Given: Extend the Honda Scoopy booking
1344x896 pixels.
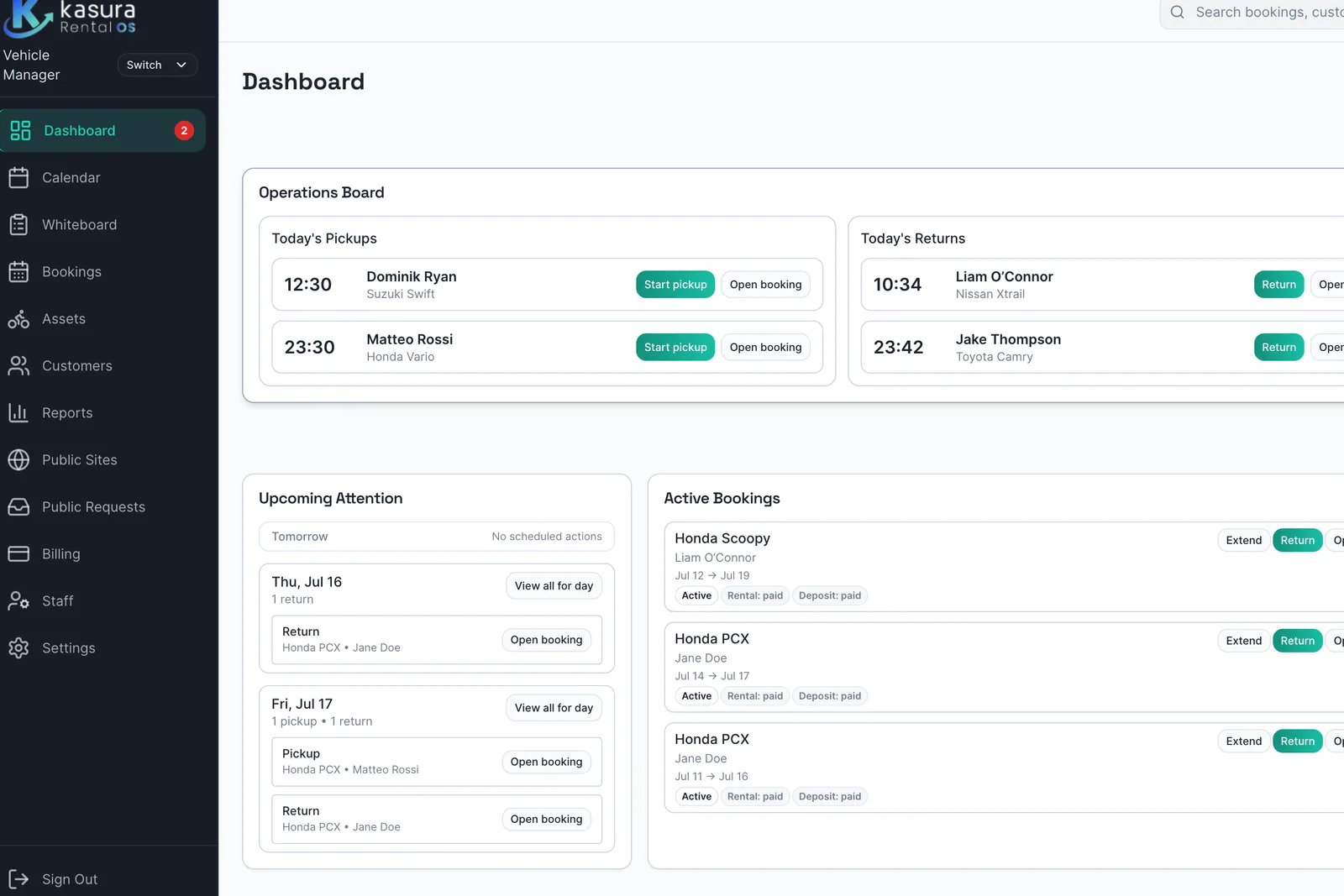Looking at the screenshot, I should pos(1243,540).
